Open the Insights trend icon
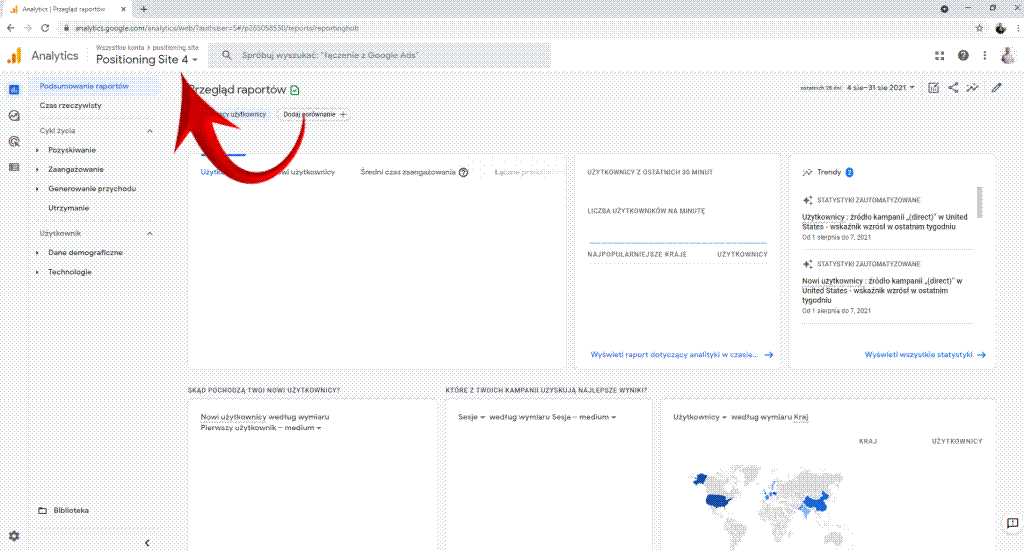The height and width of the screenshot is (551, 1024). click(x=972, y=87)
